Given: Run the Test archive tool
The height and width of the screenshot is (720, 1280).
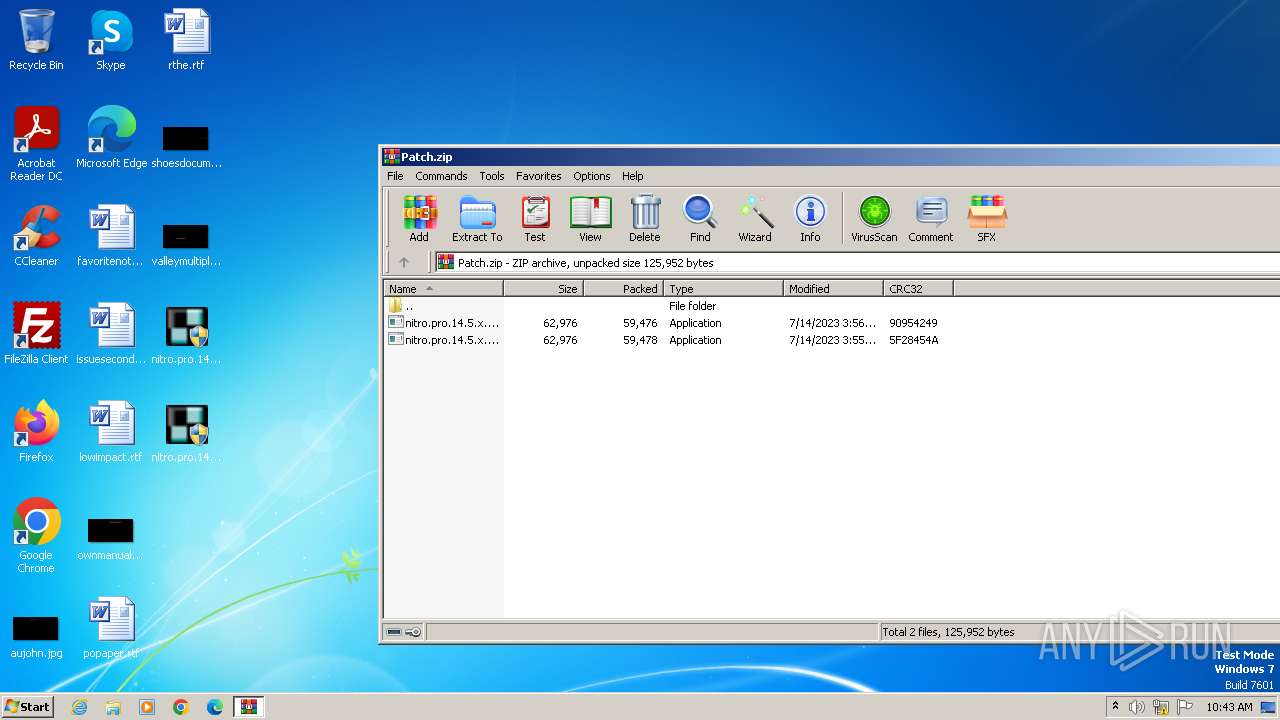Looking at the screenshot, I should tap(535, 219).
